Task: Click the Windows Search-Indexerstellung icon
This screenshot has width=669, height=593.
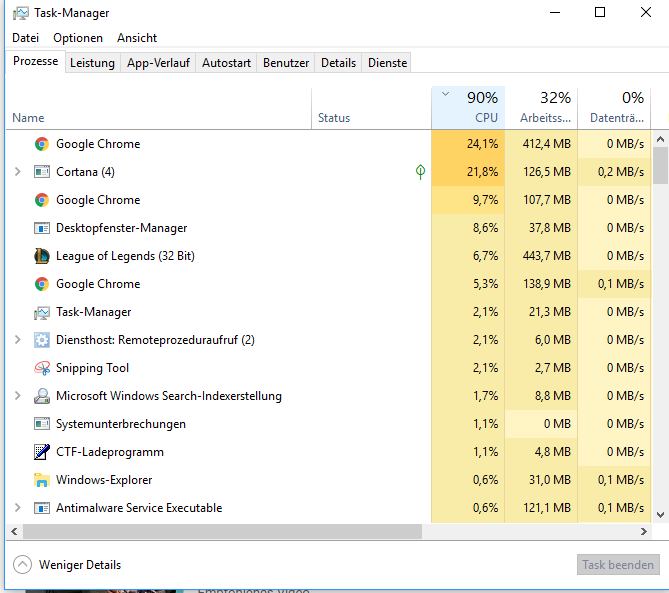Action: pyautogui.click(x=42, y=396)
